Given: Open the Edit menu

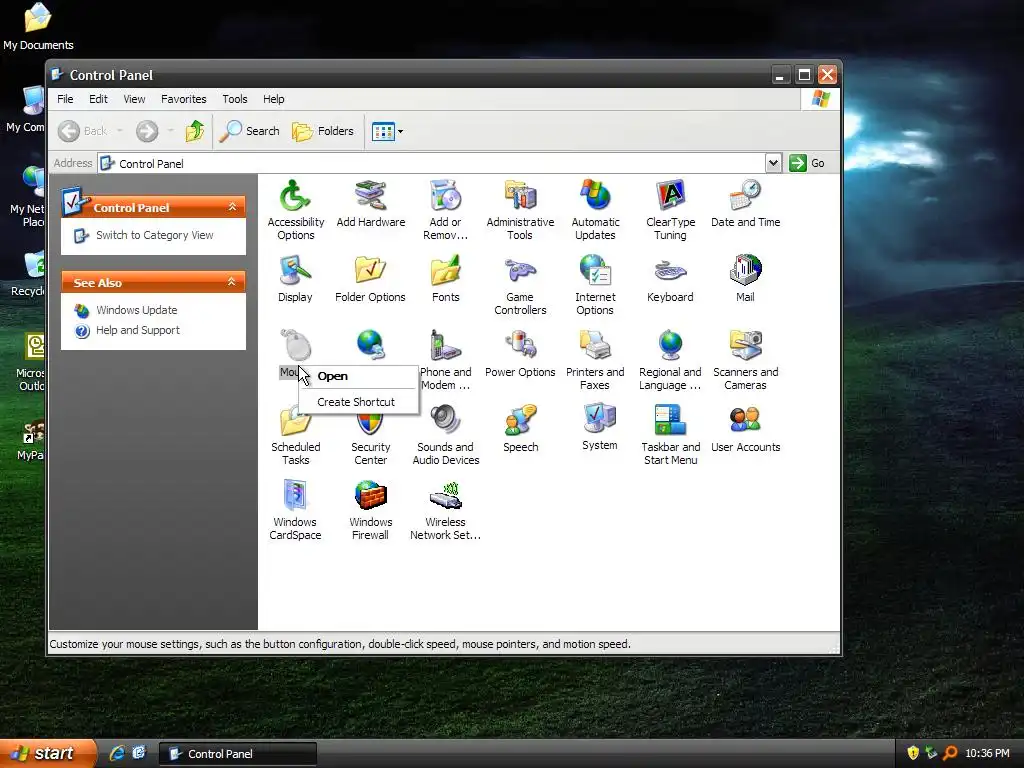Looking at the screenshot, I should point(99,99).
